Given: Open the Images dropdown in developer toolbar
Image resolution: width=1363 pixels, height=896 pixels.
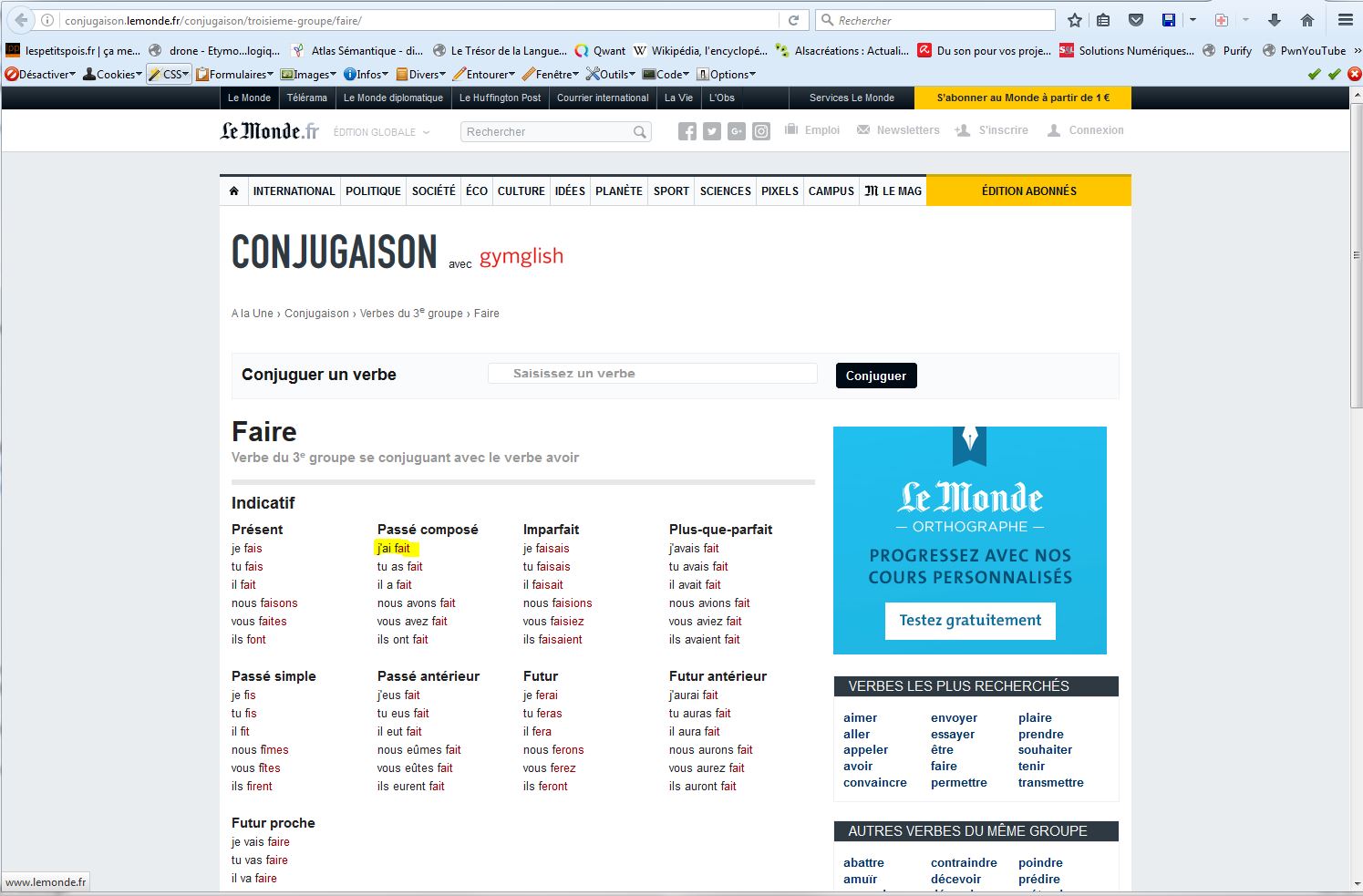Looking at the screenshot, I should pos(308,75).
